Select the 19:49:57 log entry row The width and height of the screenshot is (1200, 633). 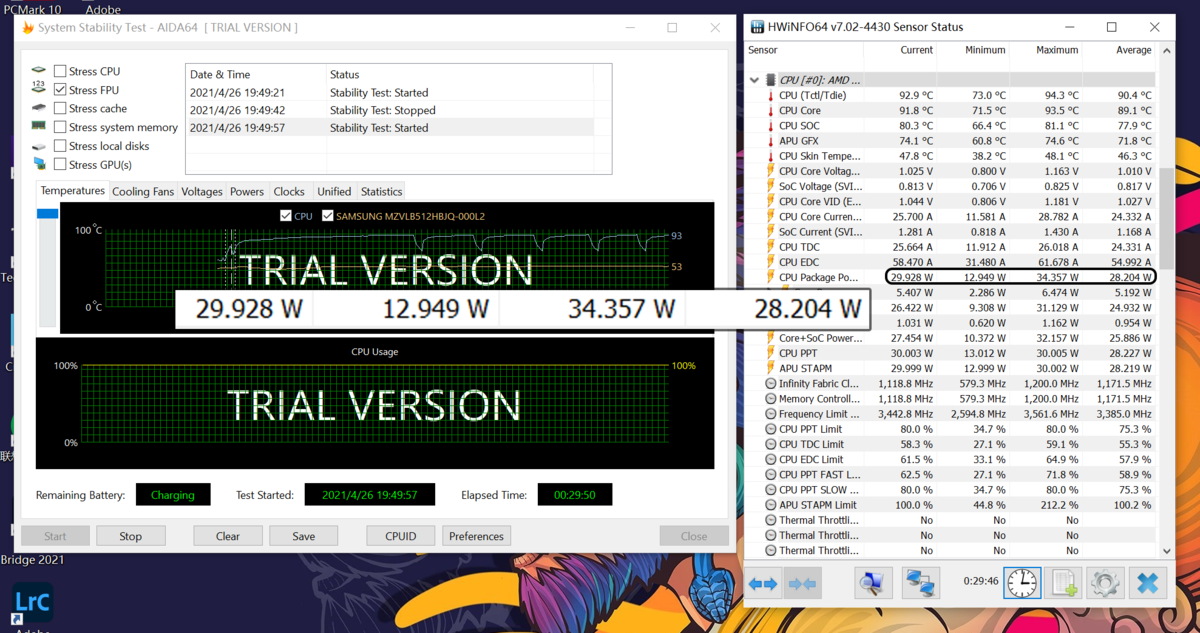(390, 128)
